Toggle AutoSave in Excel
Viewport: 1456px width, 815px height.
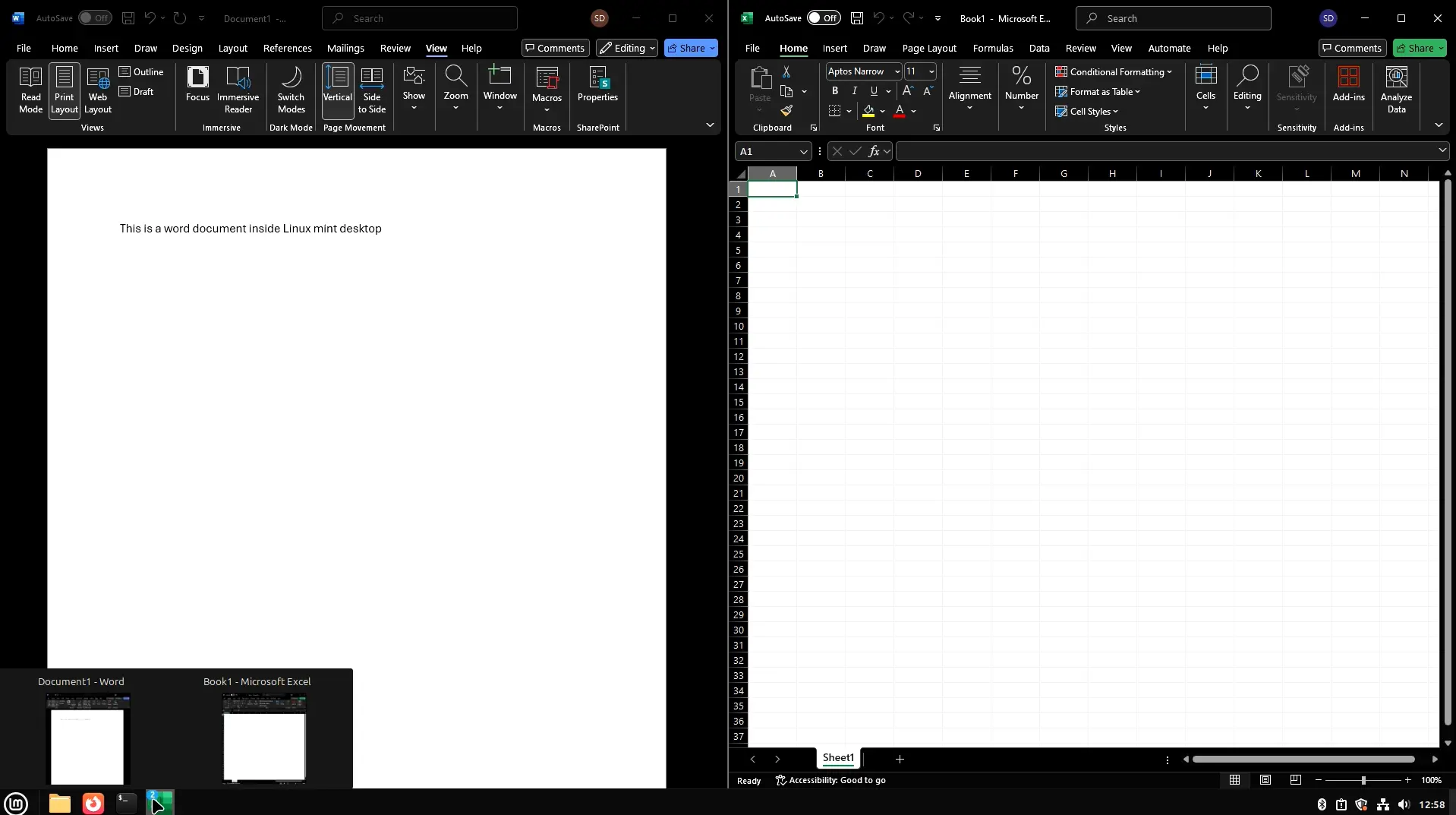click(x=824, y=17)
